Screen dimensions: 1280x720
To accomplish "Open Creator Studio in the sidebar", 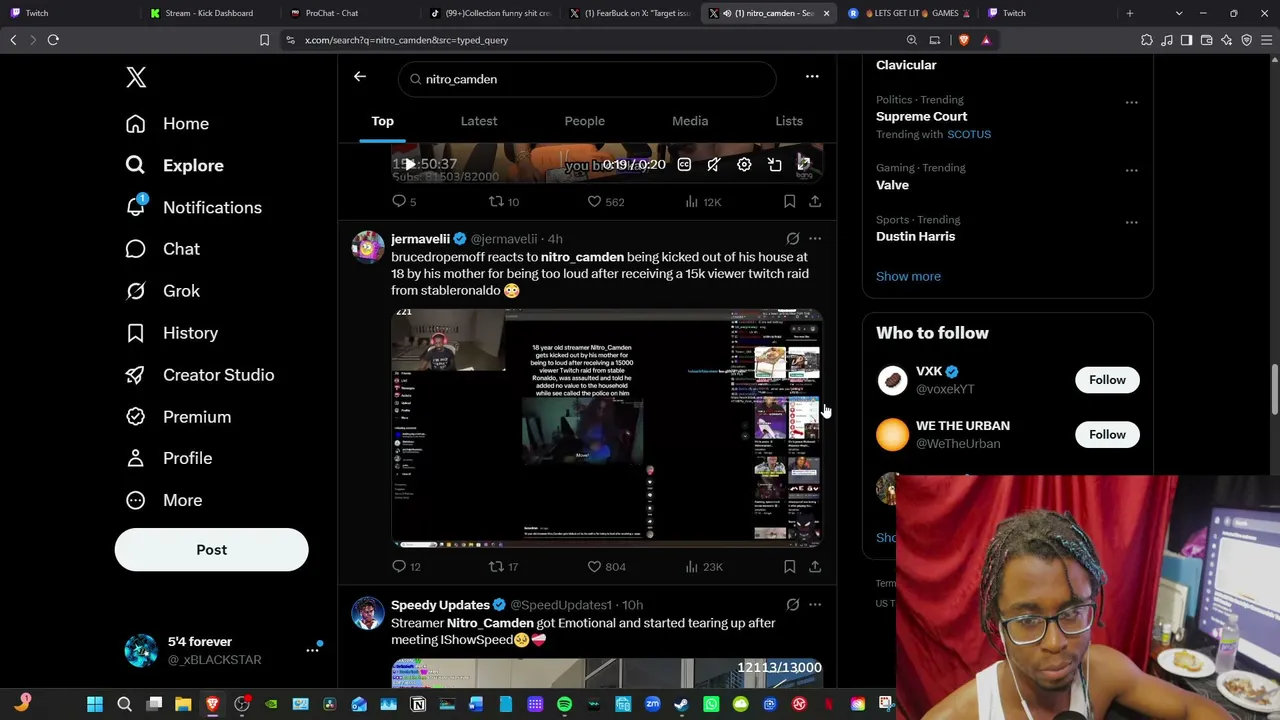I will pyautogui.click(x=199, y=375).
